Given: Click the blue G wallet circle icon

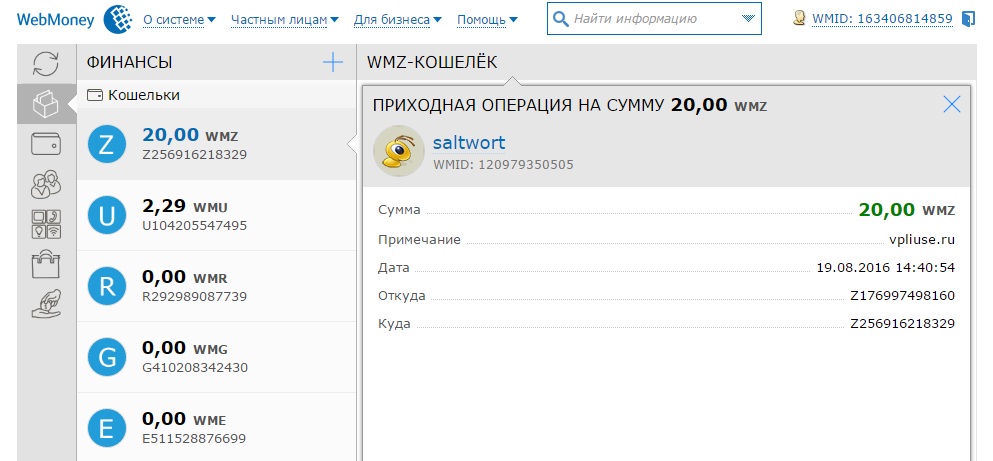Looking at the screenshot, I should point(107,357).
